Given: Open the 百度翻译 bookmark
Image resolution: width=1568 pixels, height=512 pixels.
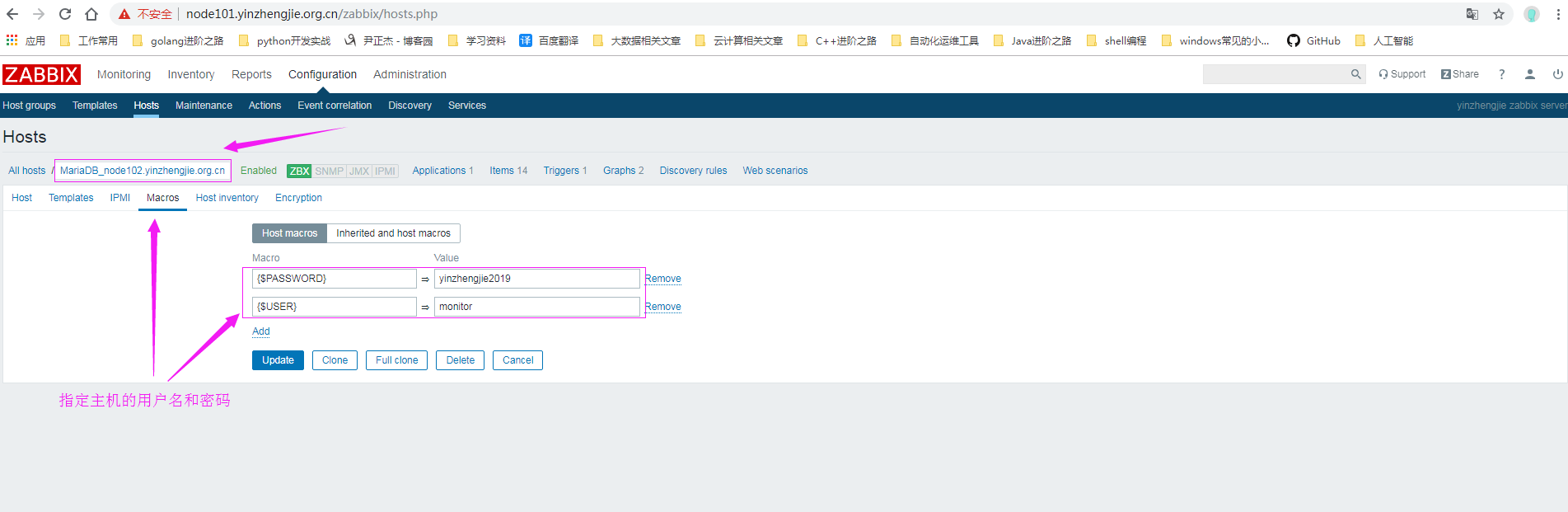Looking at the screenshot, I should (x=549, y=40).
